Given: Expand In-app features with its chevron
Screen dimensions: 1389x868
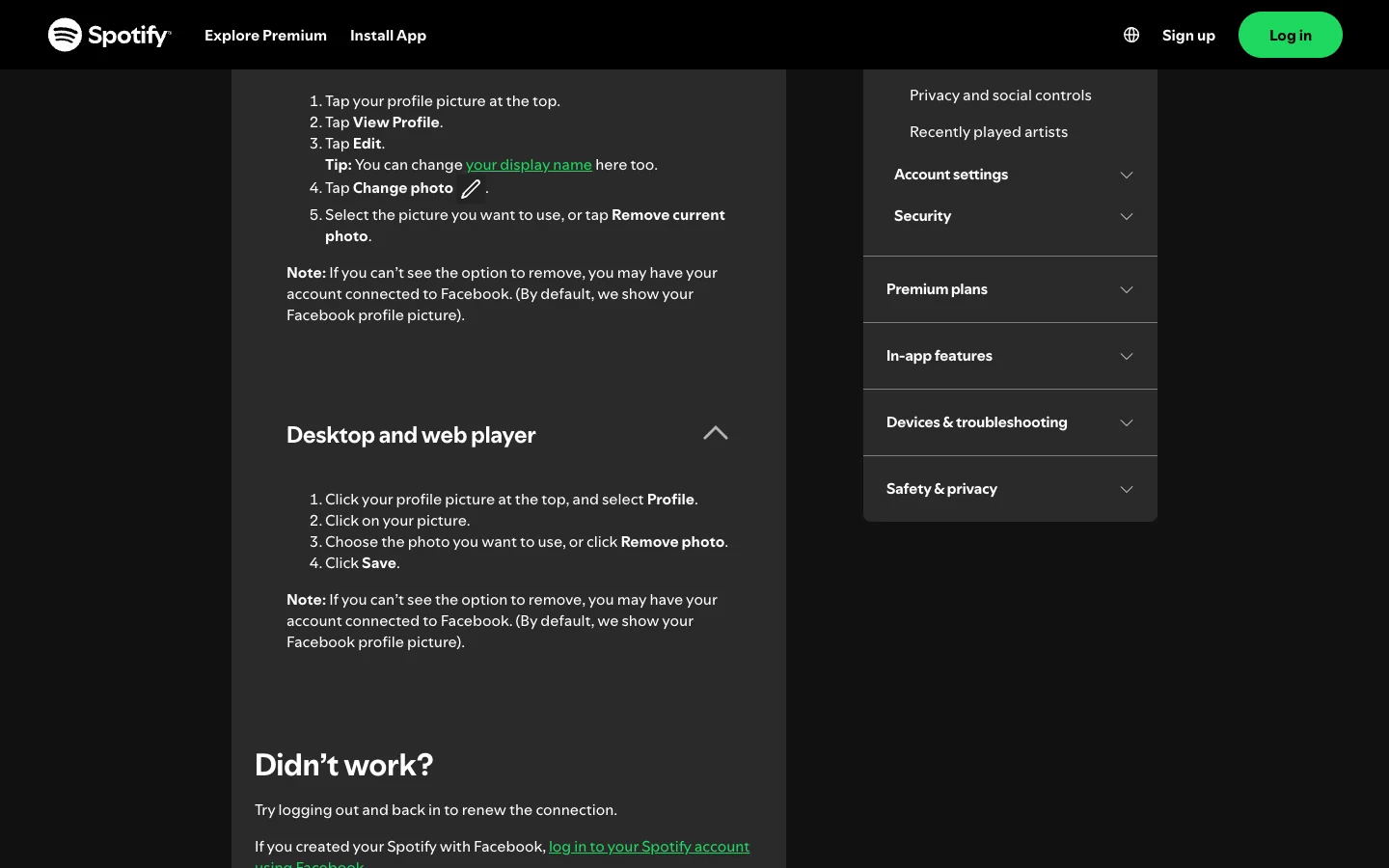Looking at the screenshot, I should point(1127,356).
